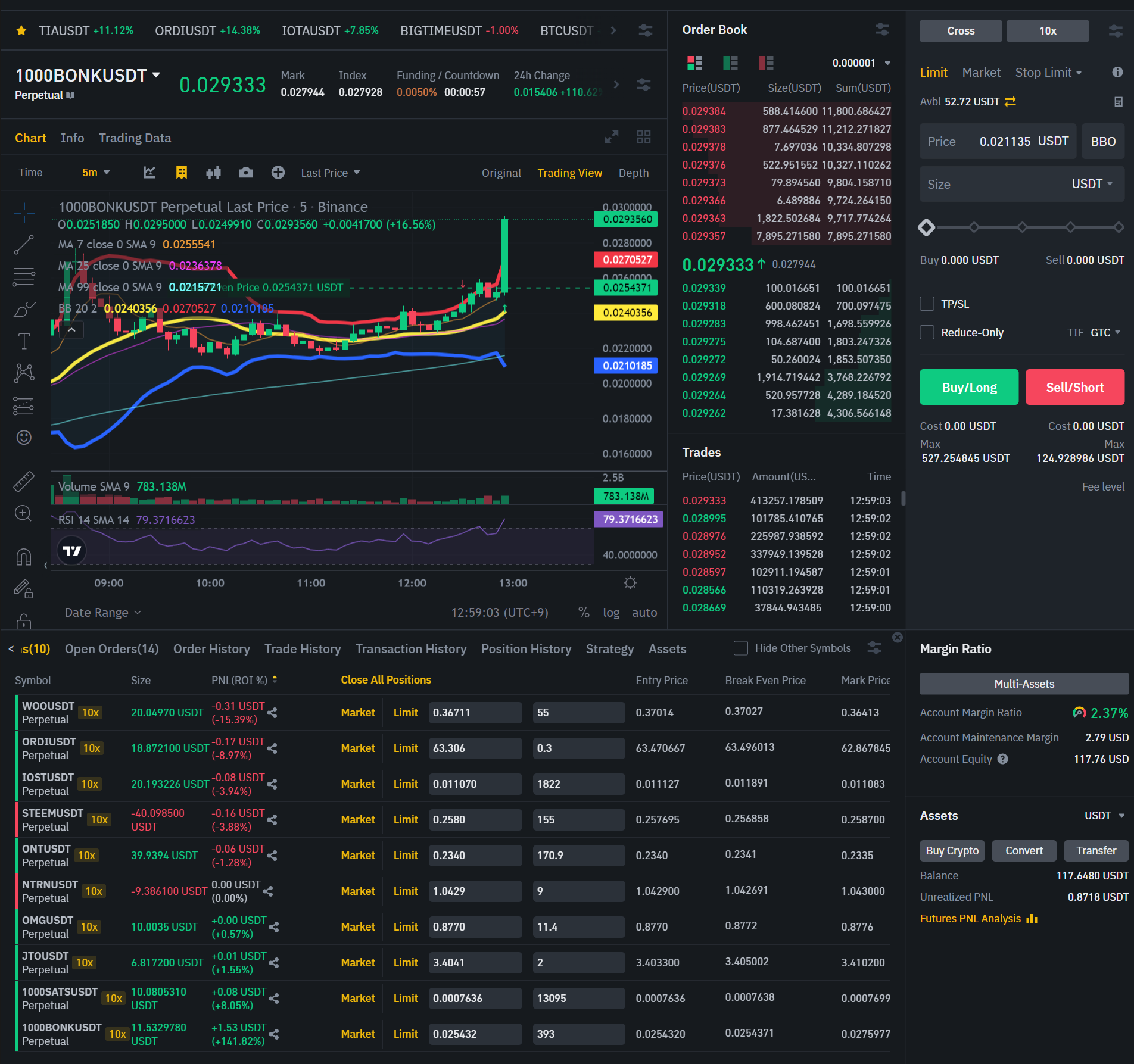1134x1064 pixels.
Task: Check Hide Other Symbols
Action: pos(740,648)
